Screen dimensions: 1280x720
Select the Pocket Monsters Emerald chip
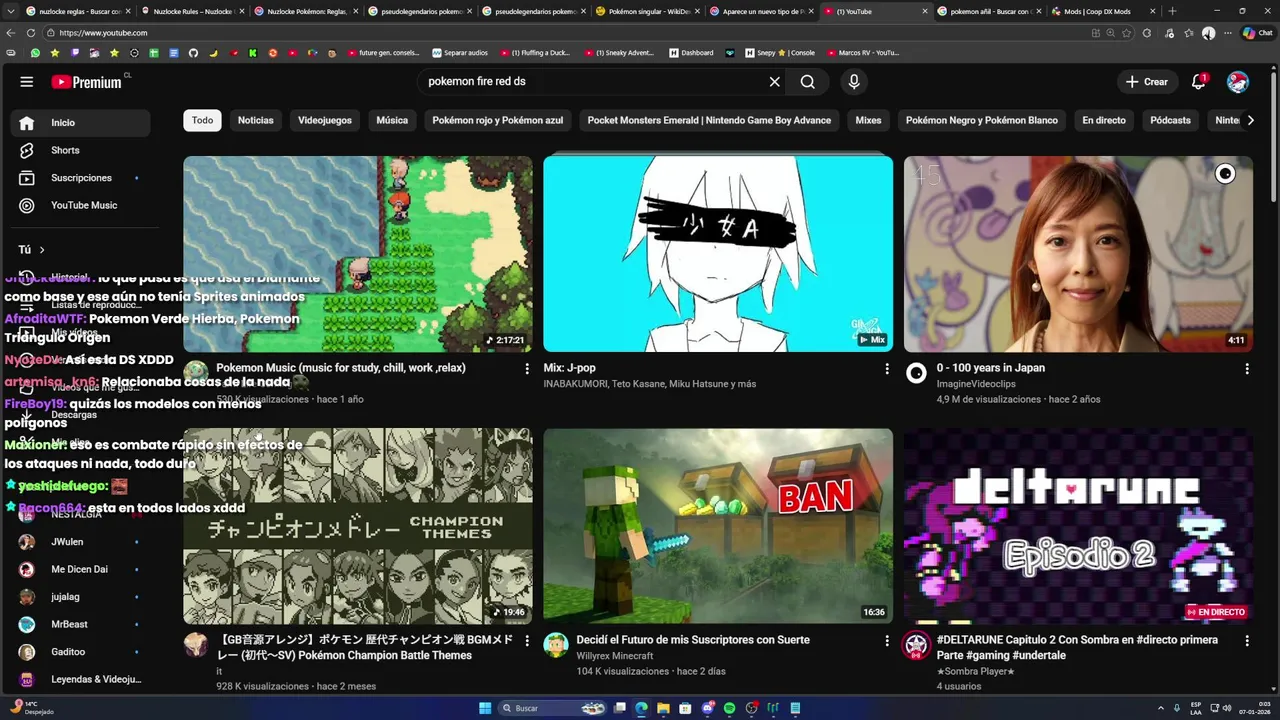(709, 120)
